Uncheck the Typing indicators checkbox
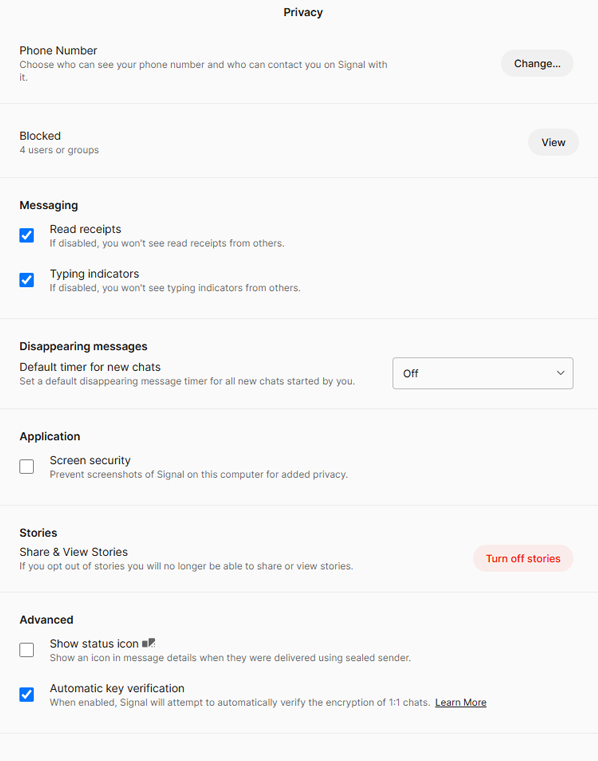 (27, 280)
